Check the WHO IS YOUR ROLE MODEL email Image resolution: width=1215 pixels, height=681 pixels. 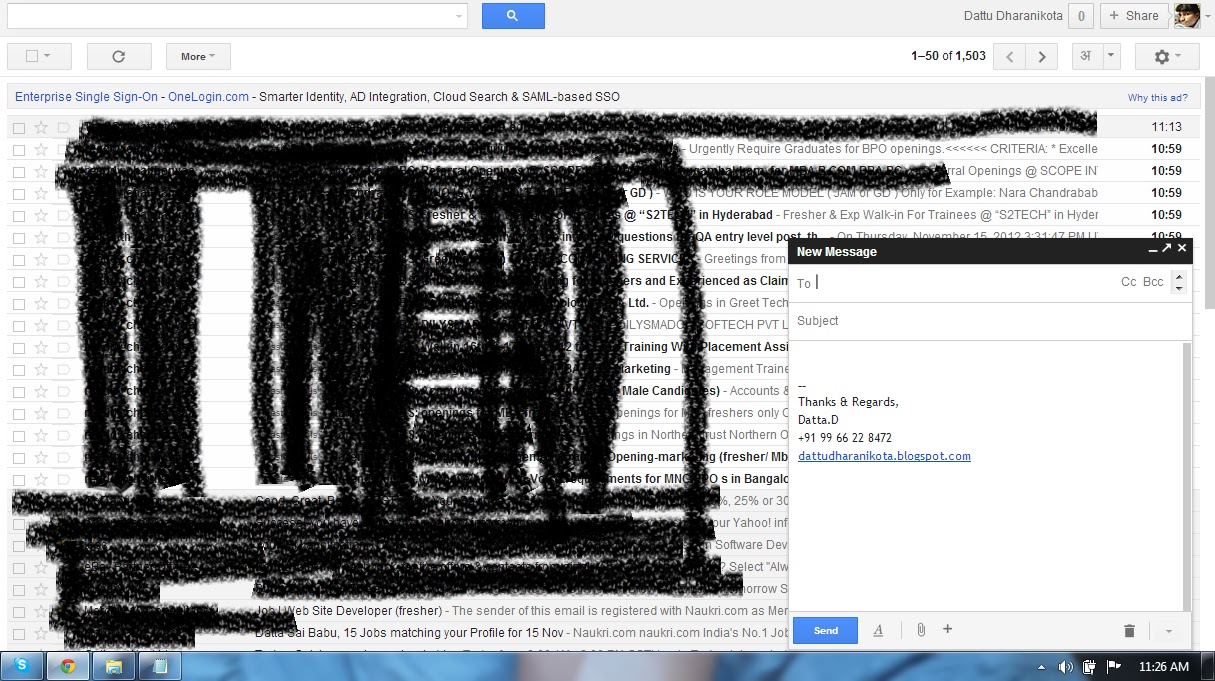[19, 194]
